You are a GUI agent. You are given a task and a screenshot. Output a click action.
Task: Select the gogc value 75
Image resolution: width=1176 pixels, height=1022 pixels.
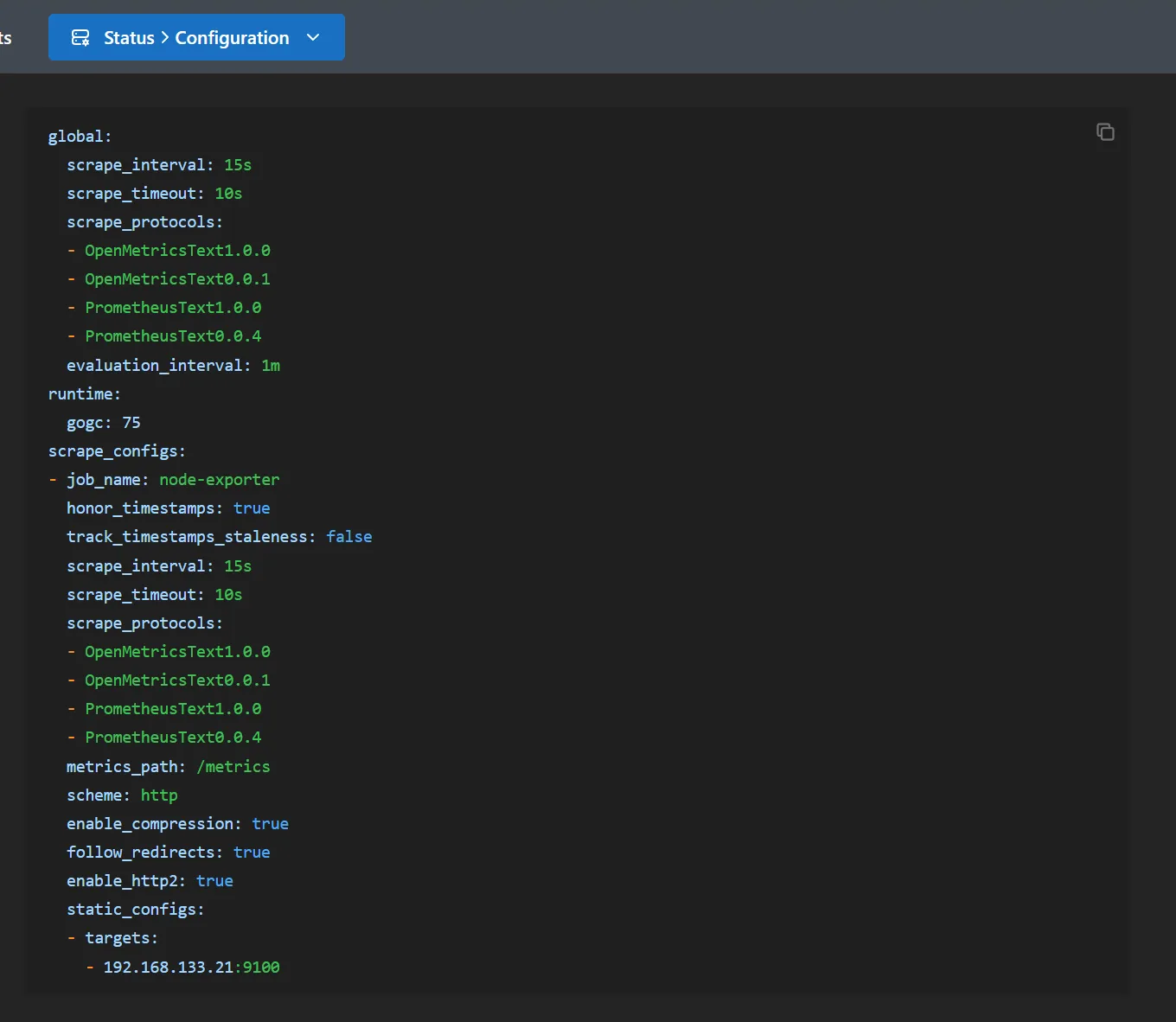click(131, 423)
